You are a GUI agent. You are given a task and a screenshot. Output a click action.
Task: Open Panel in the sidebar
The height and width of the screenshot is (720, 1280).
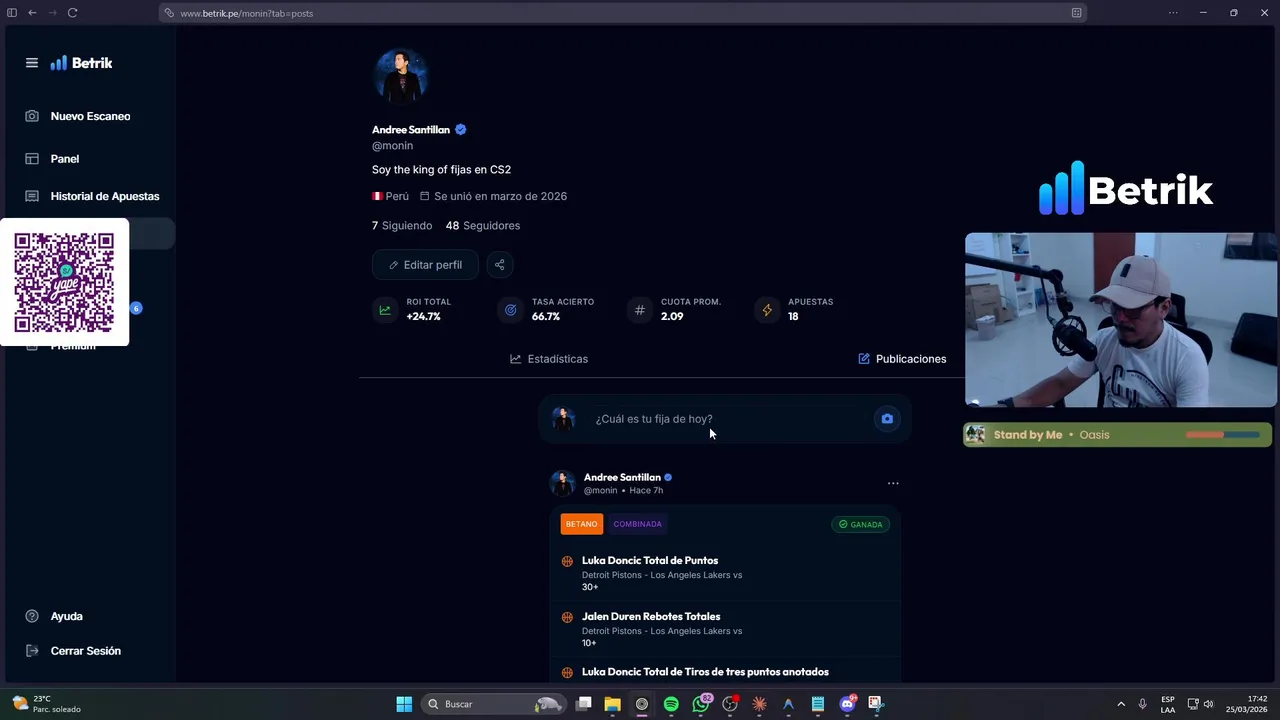[65, 159]
